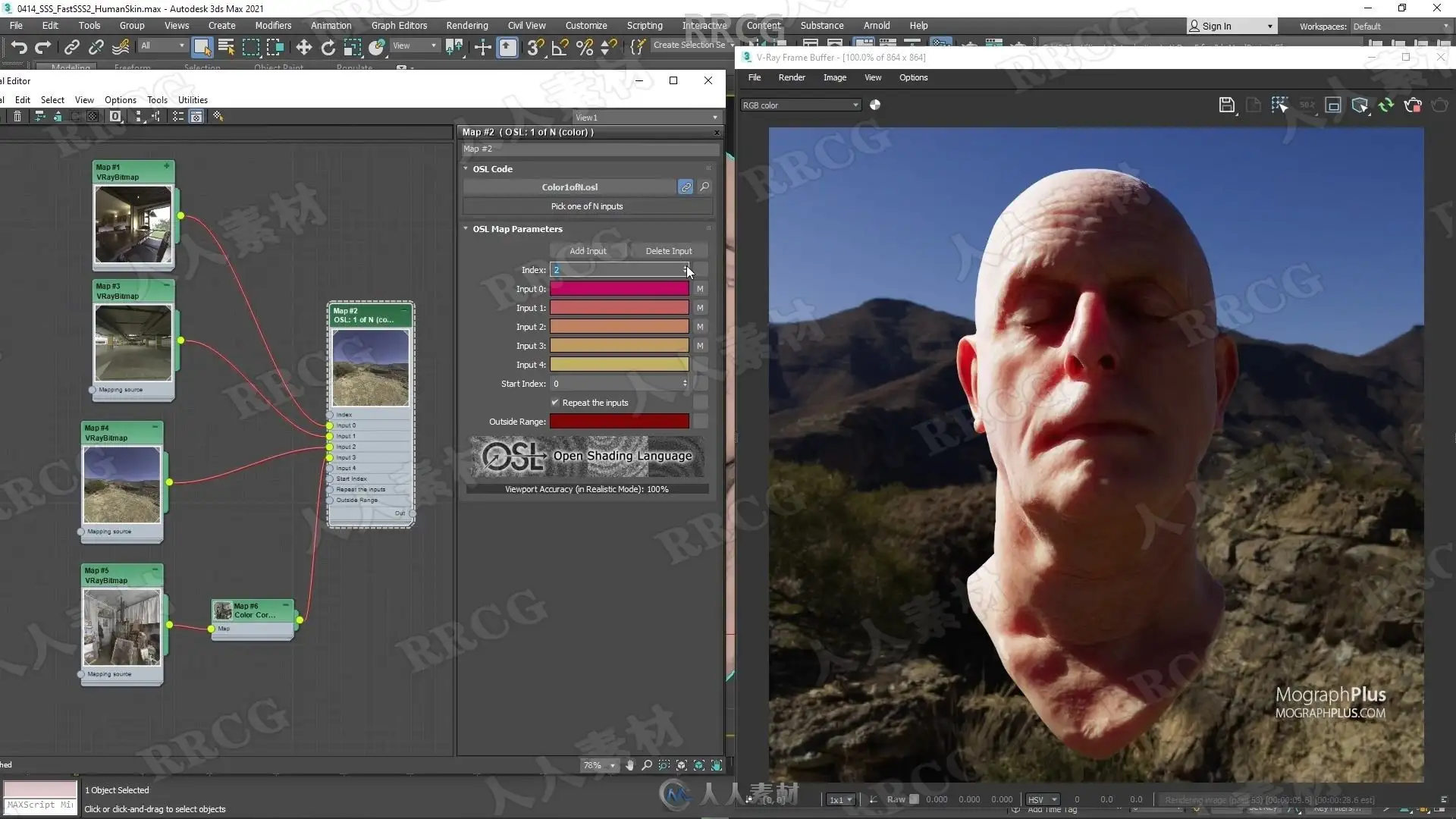Open the Create Selection Set dropdown

tap(692, 45)
